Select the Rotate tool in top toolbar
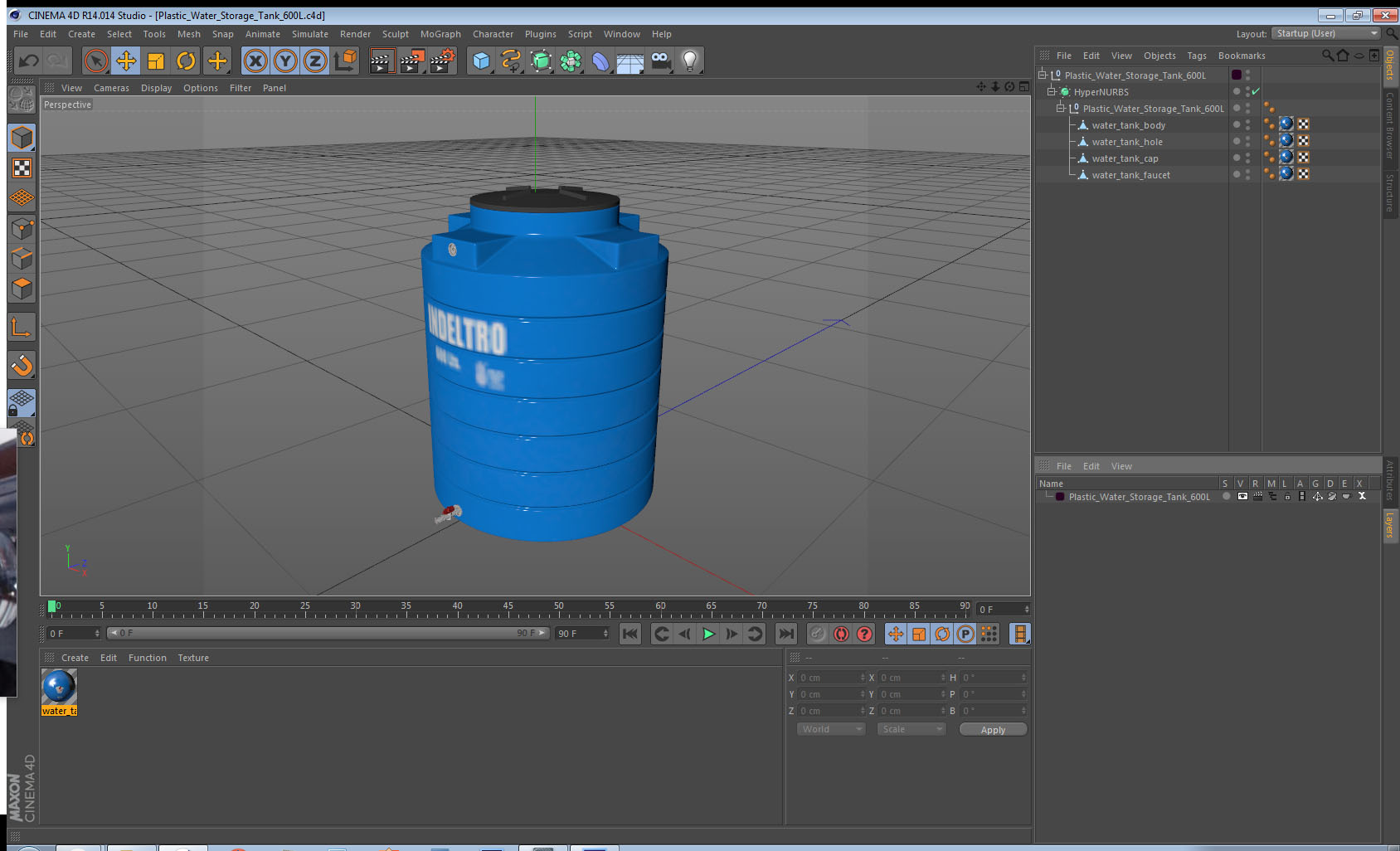The height and width of the screenshot is (851, 1400). (187, 61)
